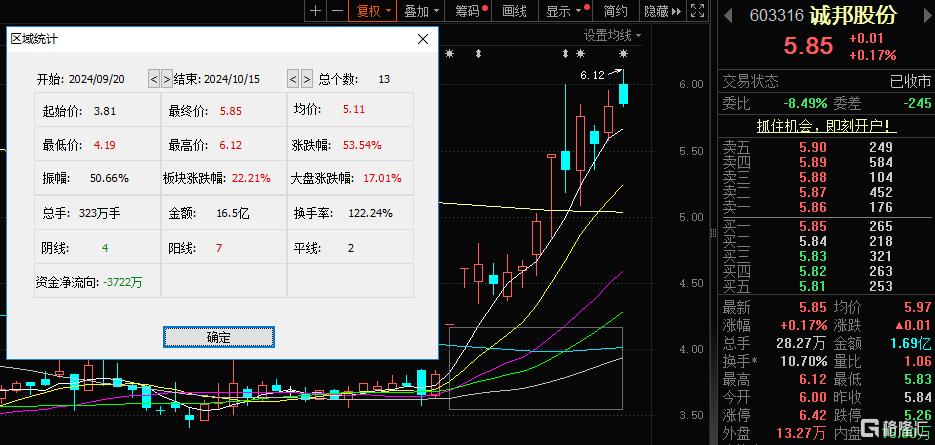
Task: Click the minus zoom-out chart button
Action: (337, 11)
